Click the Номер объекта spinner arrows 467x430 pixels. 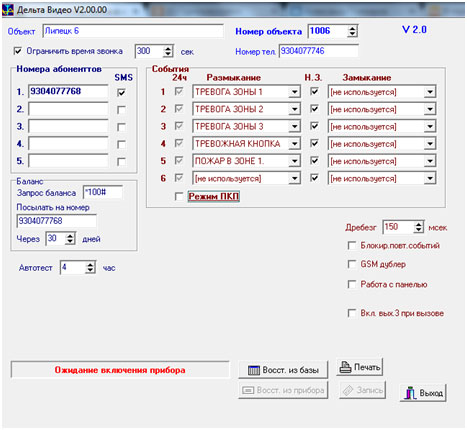352,31
